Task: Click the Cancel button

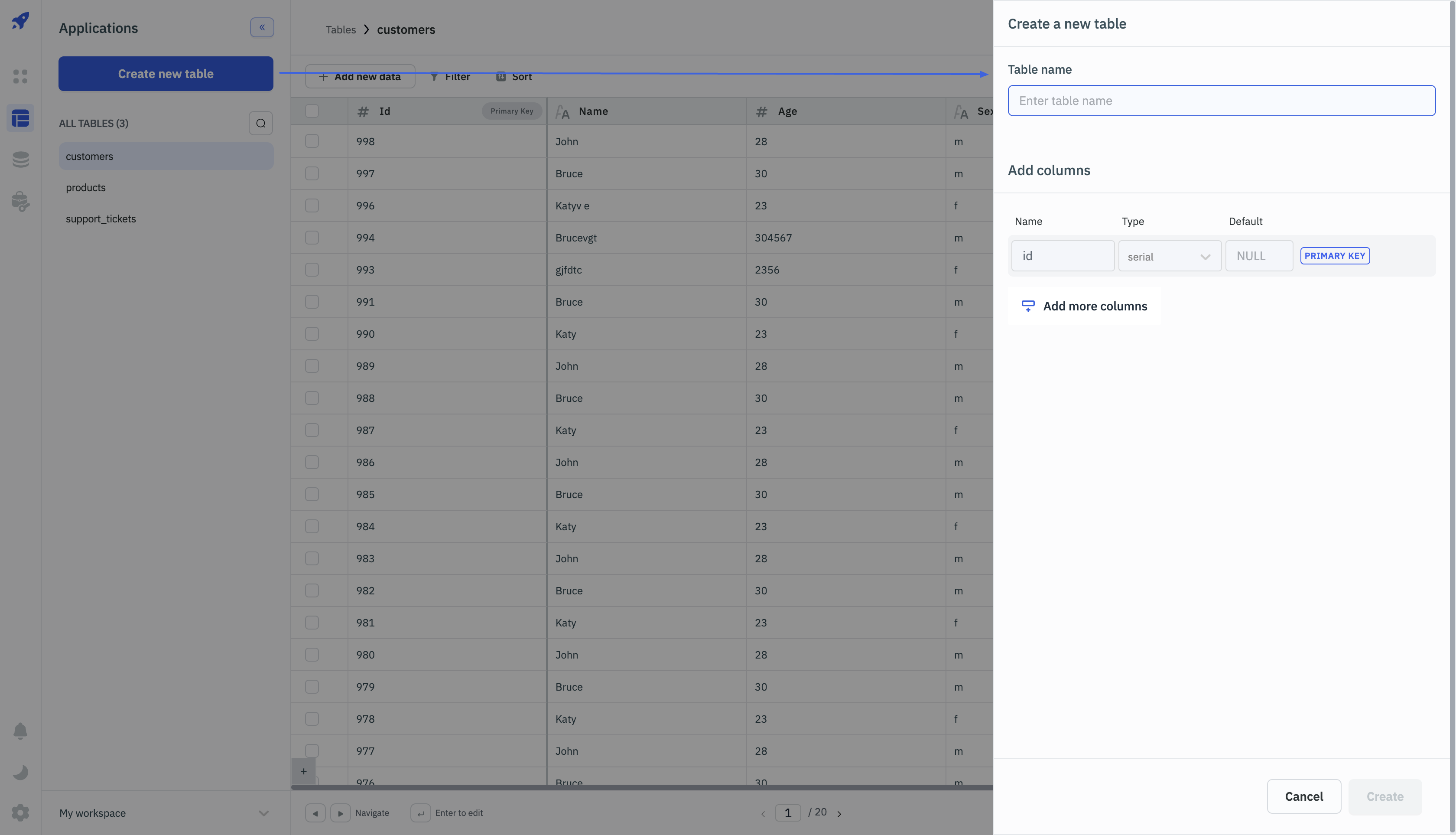Action: click(x=1303, y=796)
